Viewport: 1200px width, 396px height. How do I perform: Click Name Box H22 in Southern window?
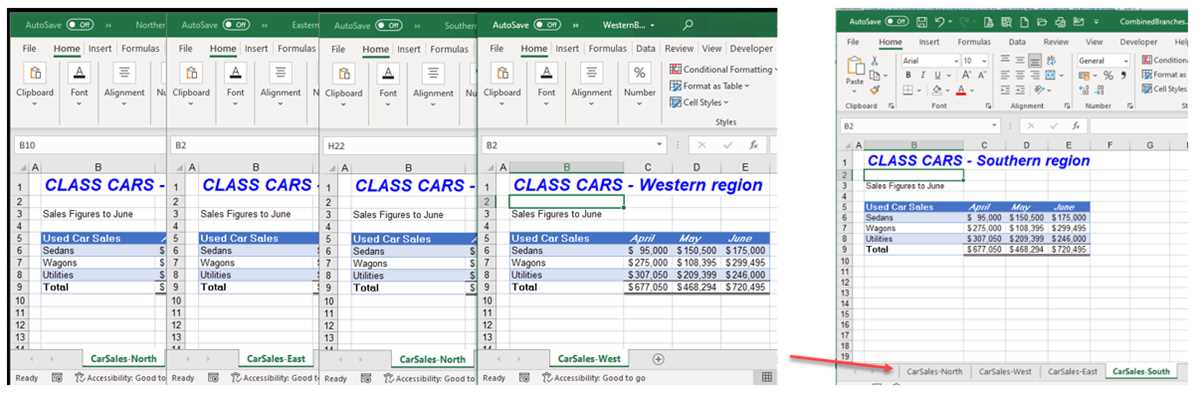coord(400,146)
